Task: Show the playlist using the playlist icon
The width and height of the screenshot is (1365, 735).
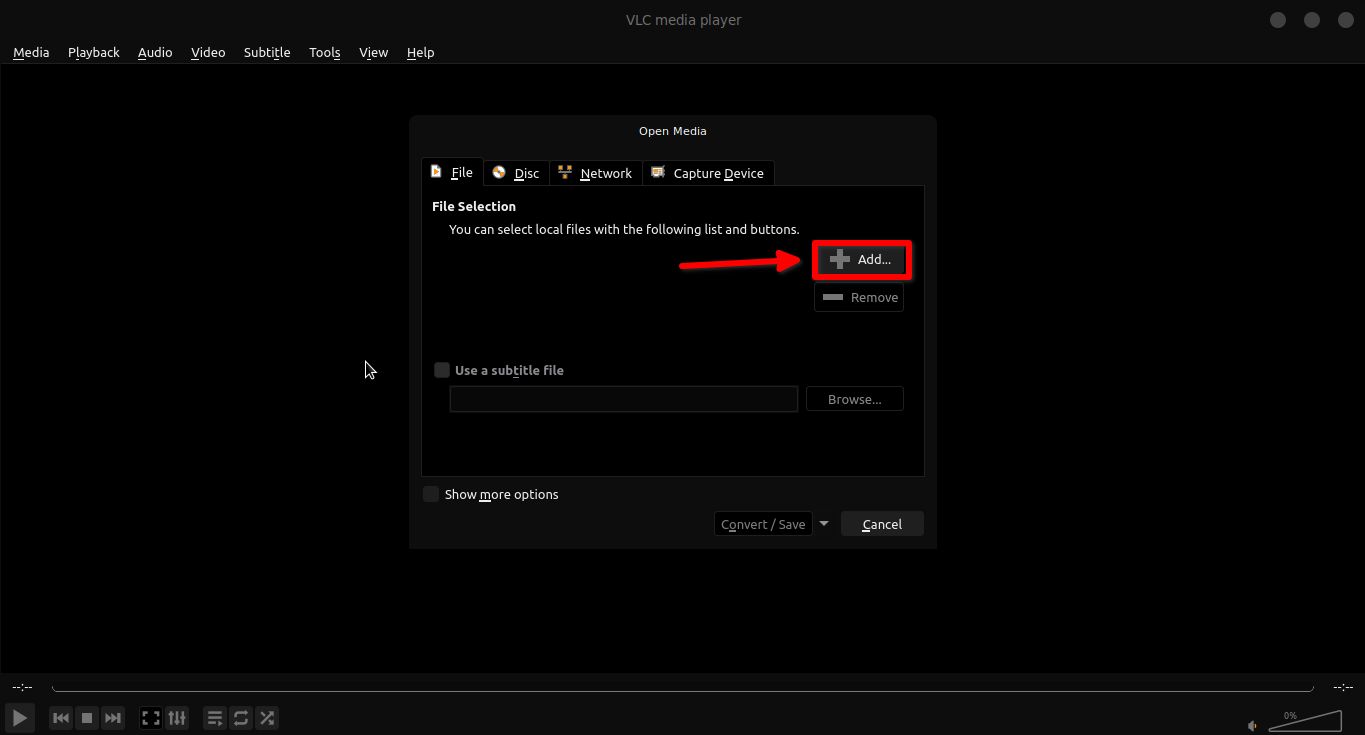Action: click(215, 718)
